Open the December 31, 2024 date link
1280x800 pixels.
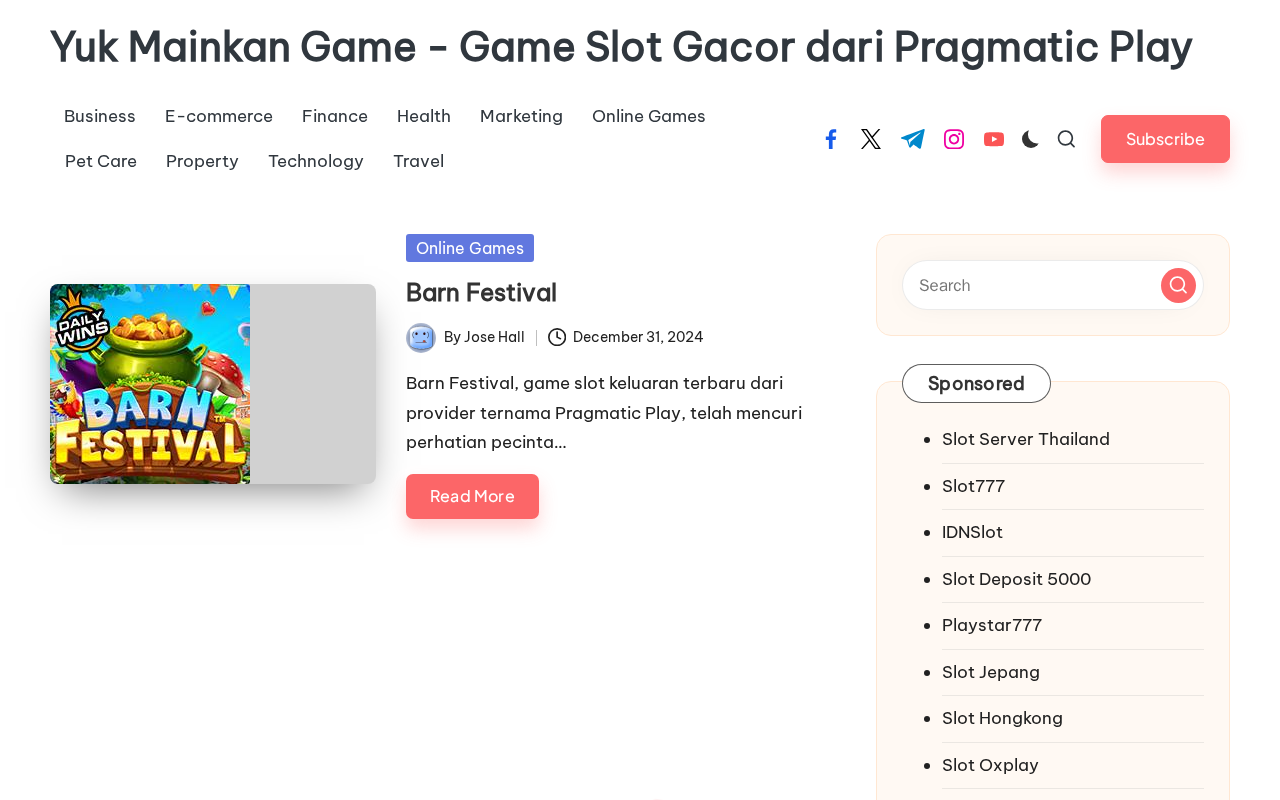(x=638, y=337)
